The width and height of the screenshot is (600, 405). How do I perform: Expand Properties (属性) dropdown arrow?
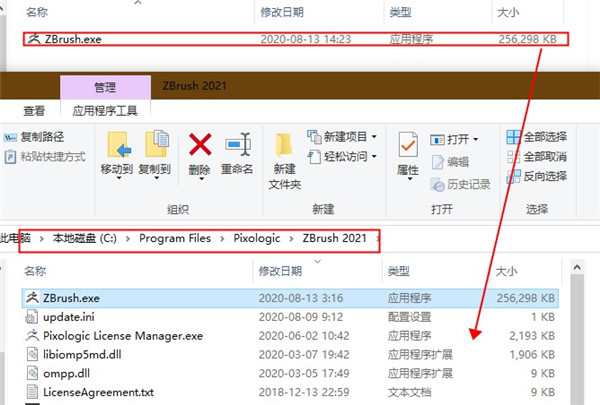(x=409, y=179)
